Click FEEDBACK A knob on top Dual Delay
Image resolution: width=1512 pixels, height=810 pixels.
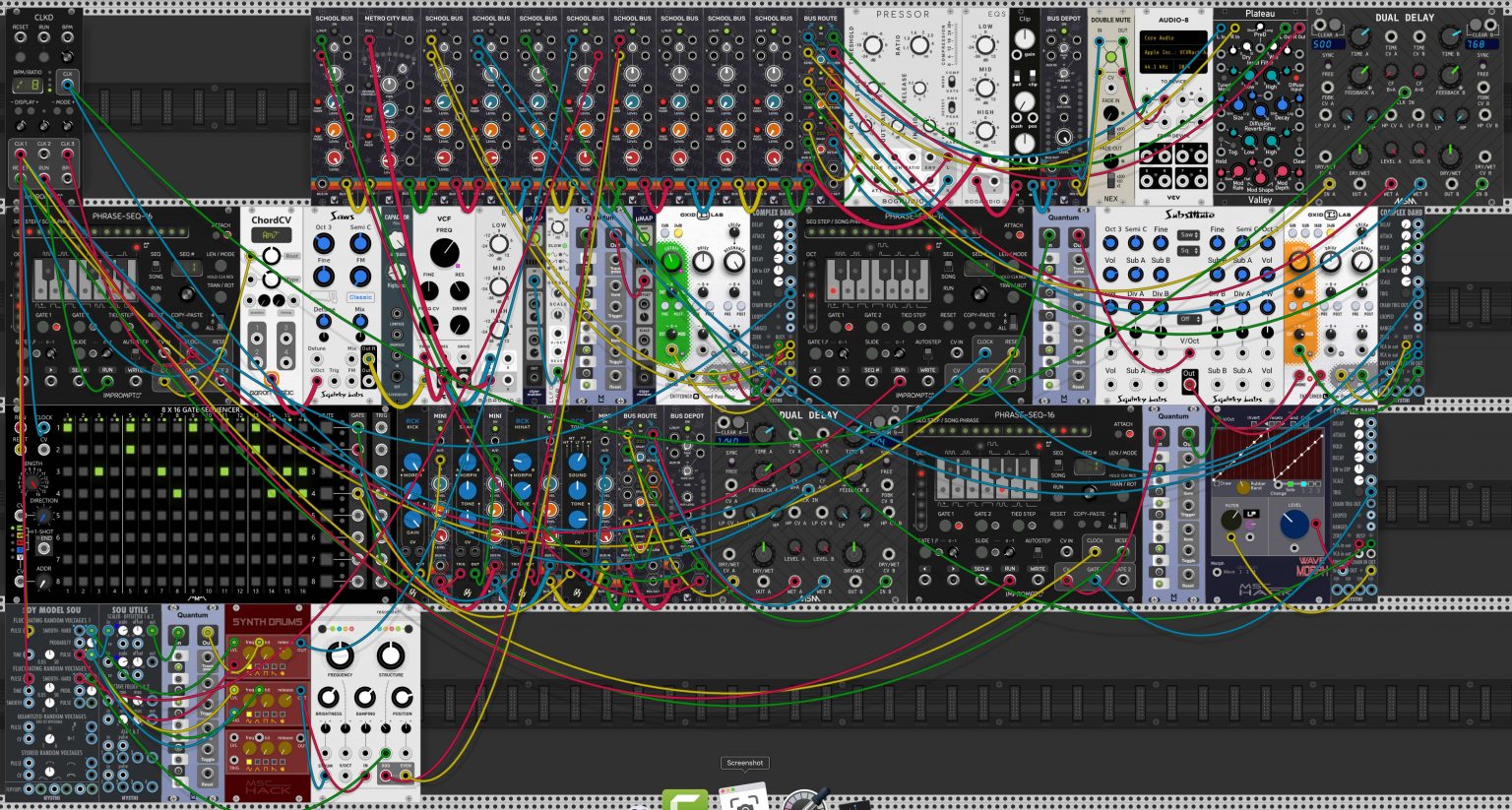click(x=1359, y=74)
